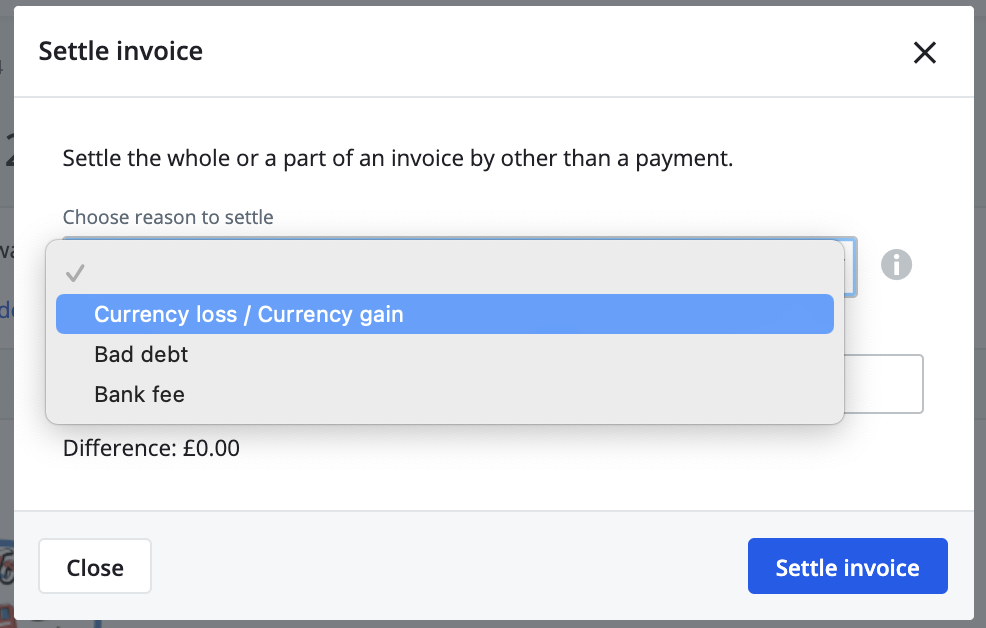Click the Settle invoice dialog title

120,51
